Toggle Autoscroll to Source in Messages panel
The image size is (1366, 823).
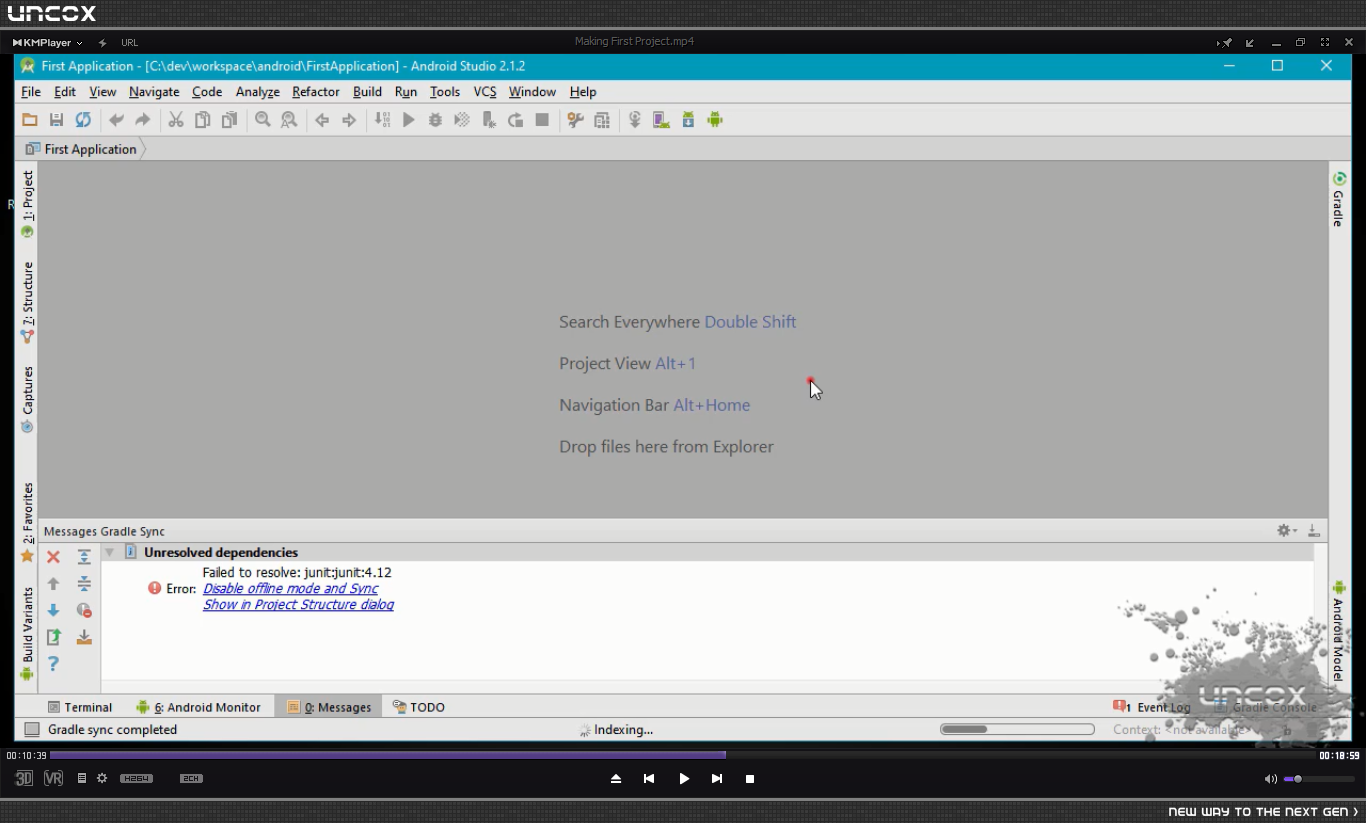(84, 637)
